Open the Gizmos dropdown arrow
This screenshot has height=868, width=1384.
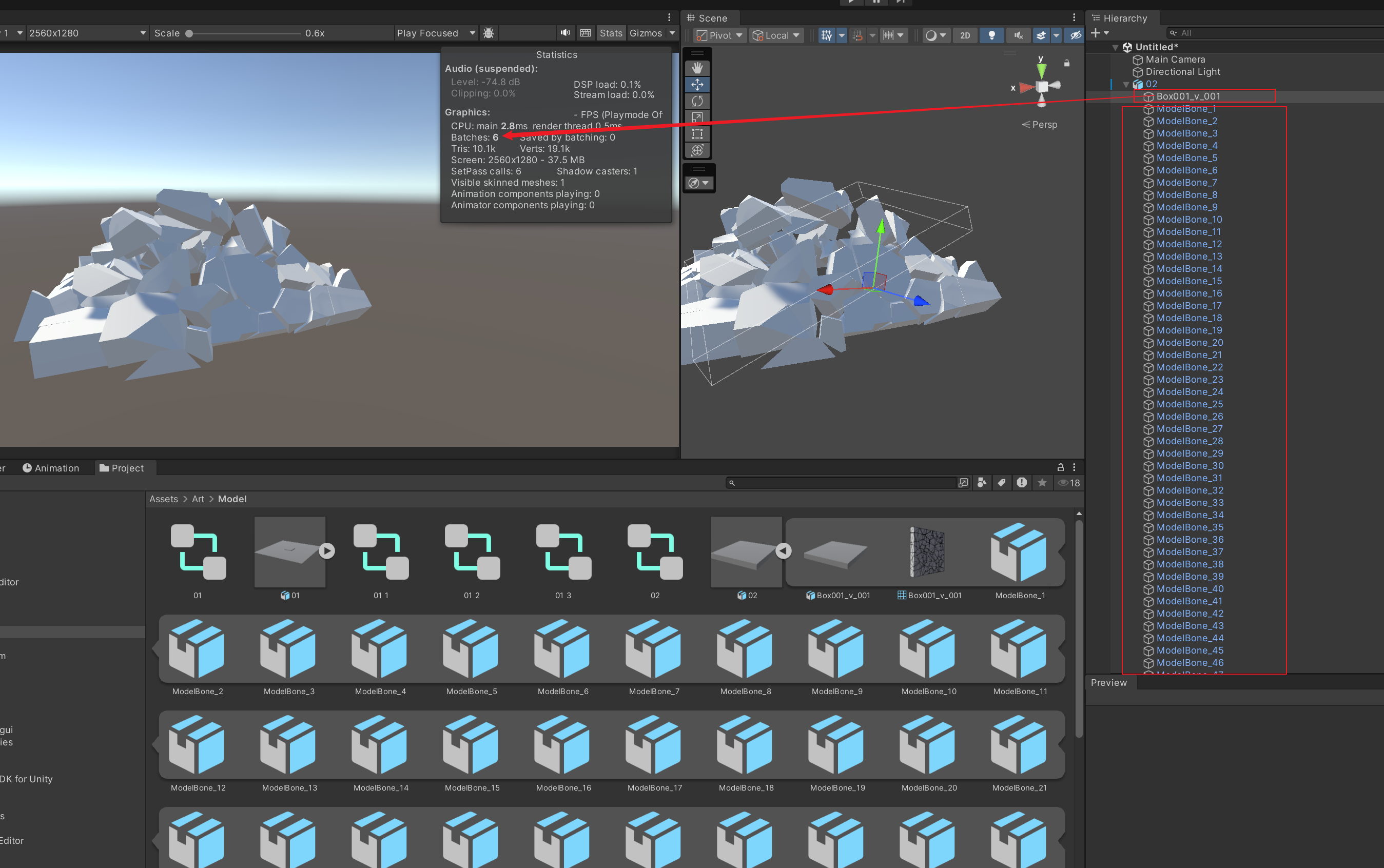(x=672, y=33)
